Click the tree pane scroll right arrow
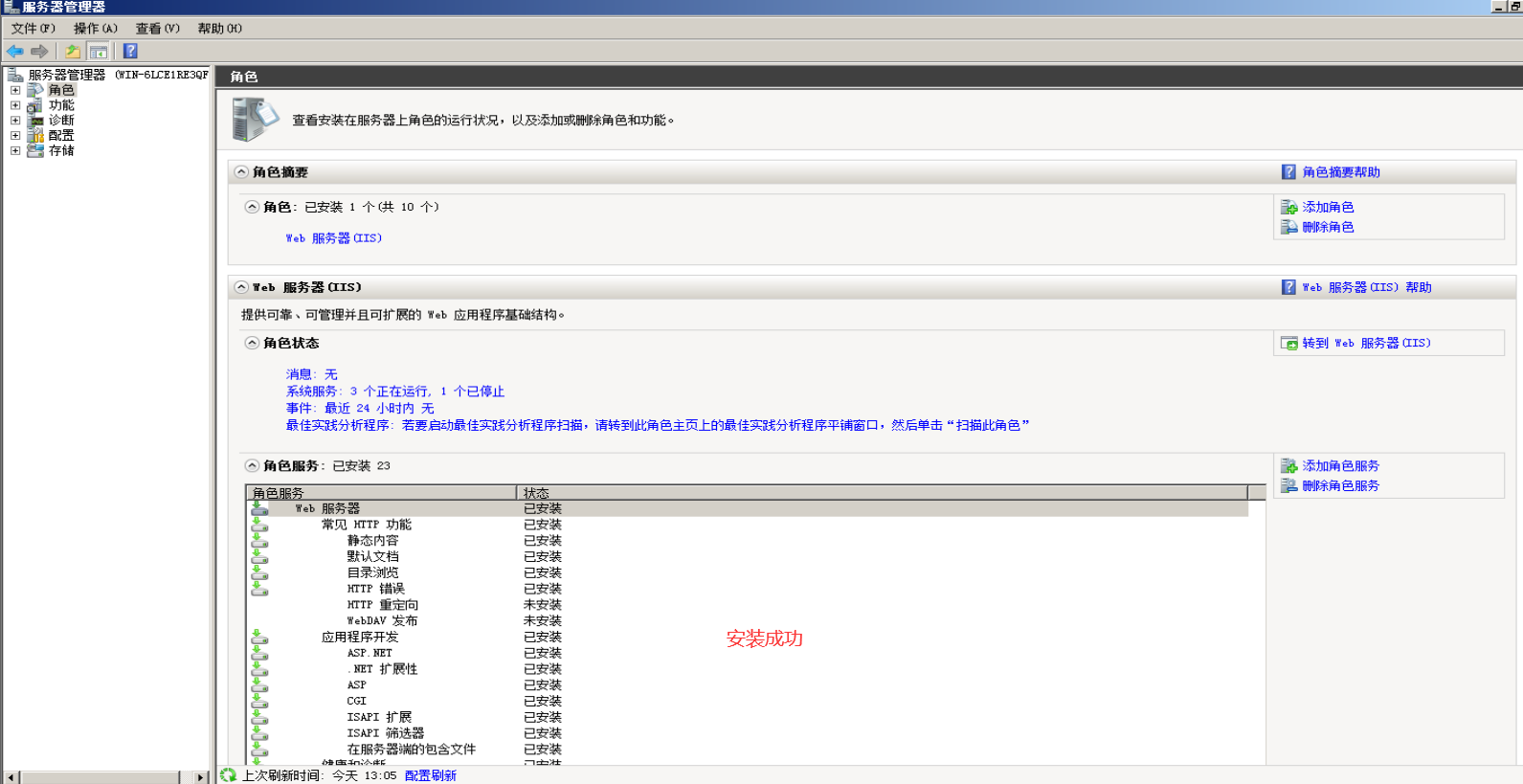Viewport: 1523px width, 784px height. pyautogui.click(x=200, y=777)
